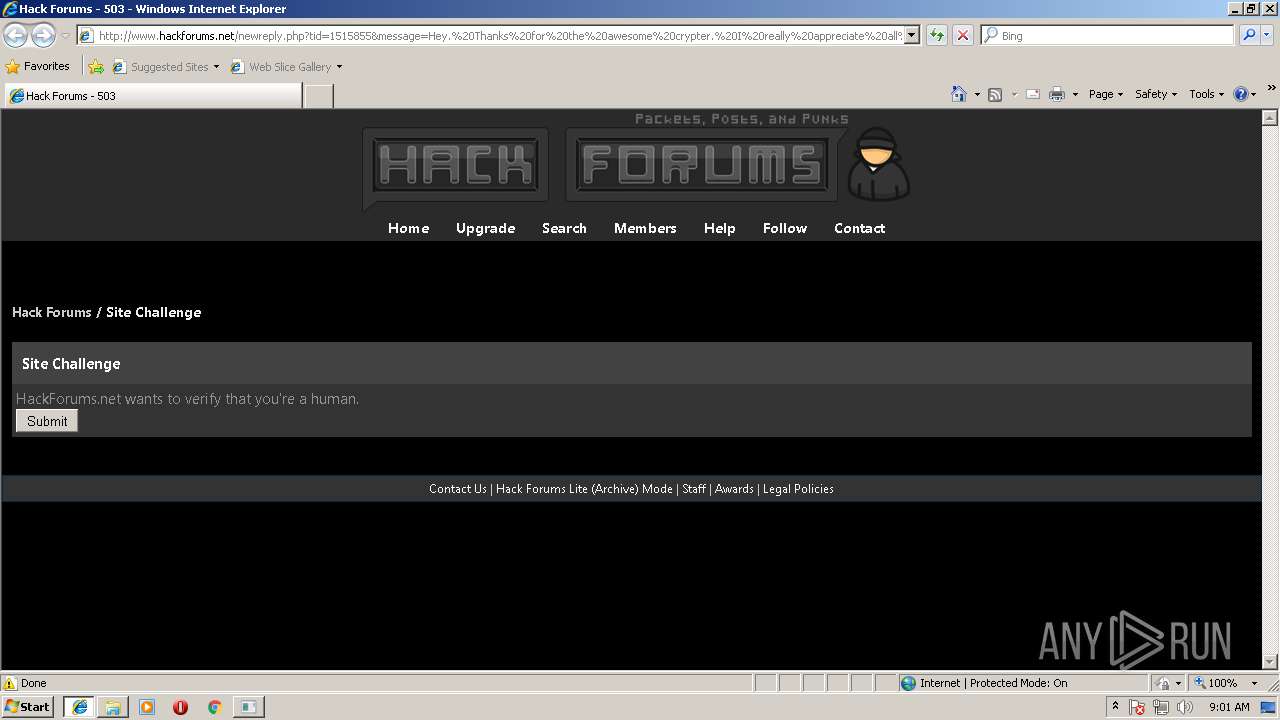Click the Stop loading X icon
Image resolution: width=1280 pixels, height=720 pixels.
tap(962, 35)
